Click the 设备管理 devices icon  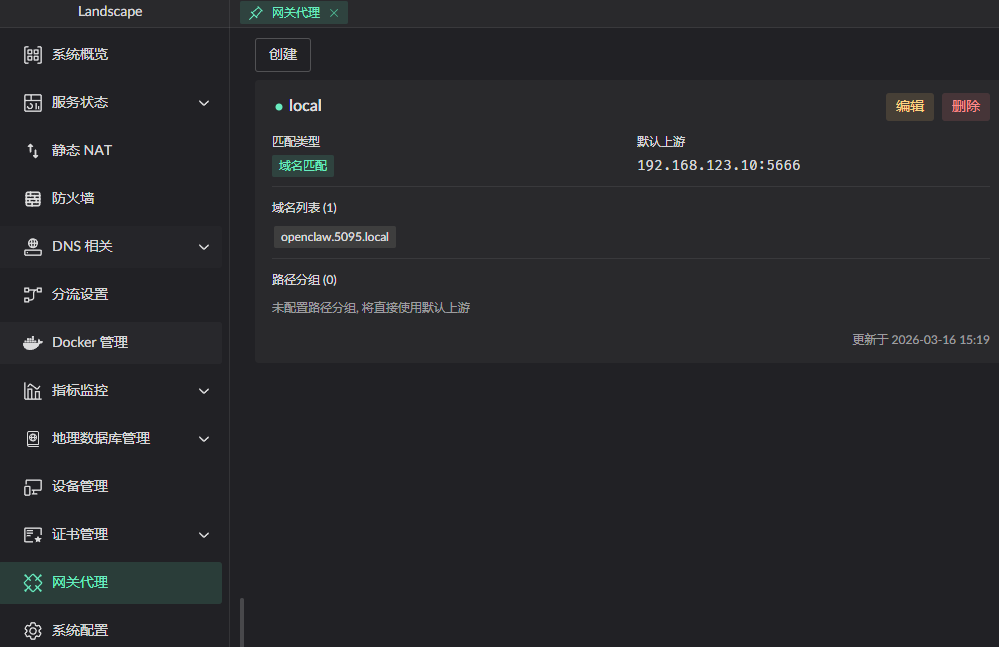point(33,487)
